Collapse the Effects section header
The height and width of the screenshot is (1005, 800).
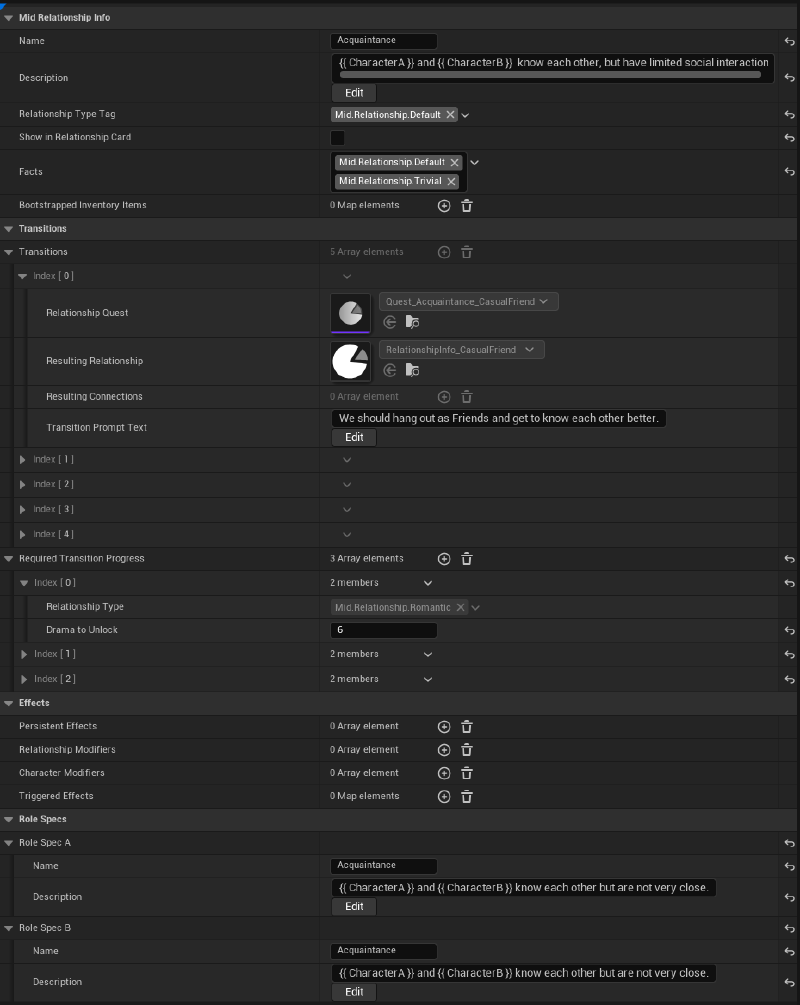(x=7, y=703)
